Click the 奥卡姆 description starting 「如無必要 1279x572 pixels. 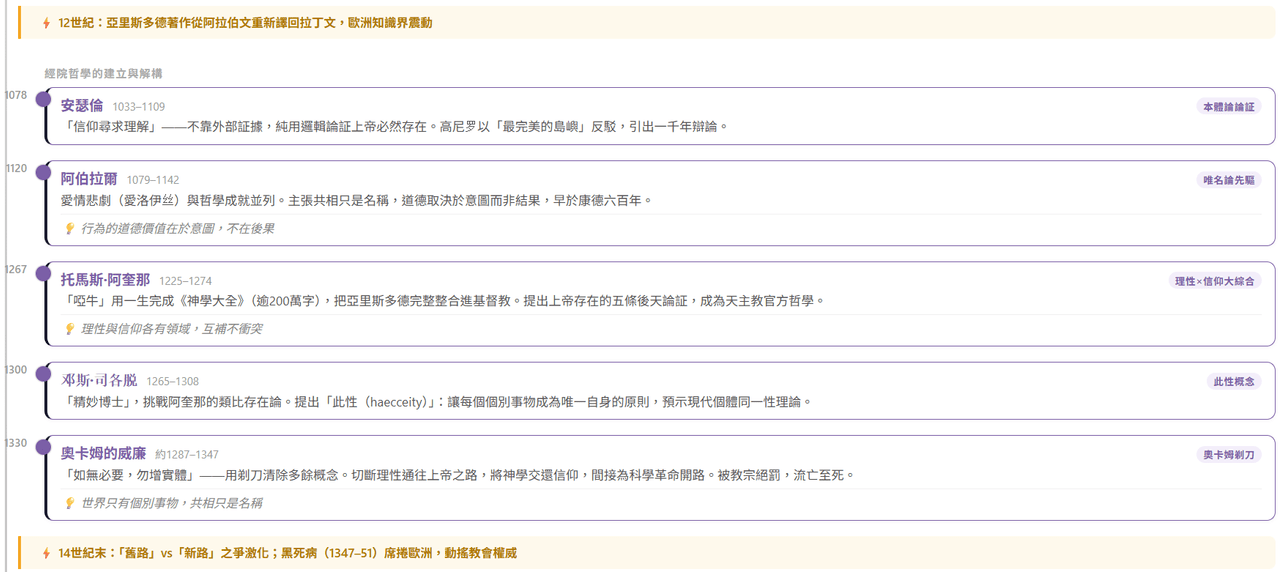point(458,475)
